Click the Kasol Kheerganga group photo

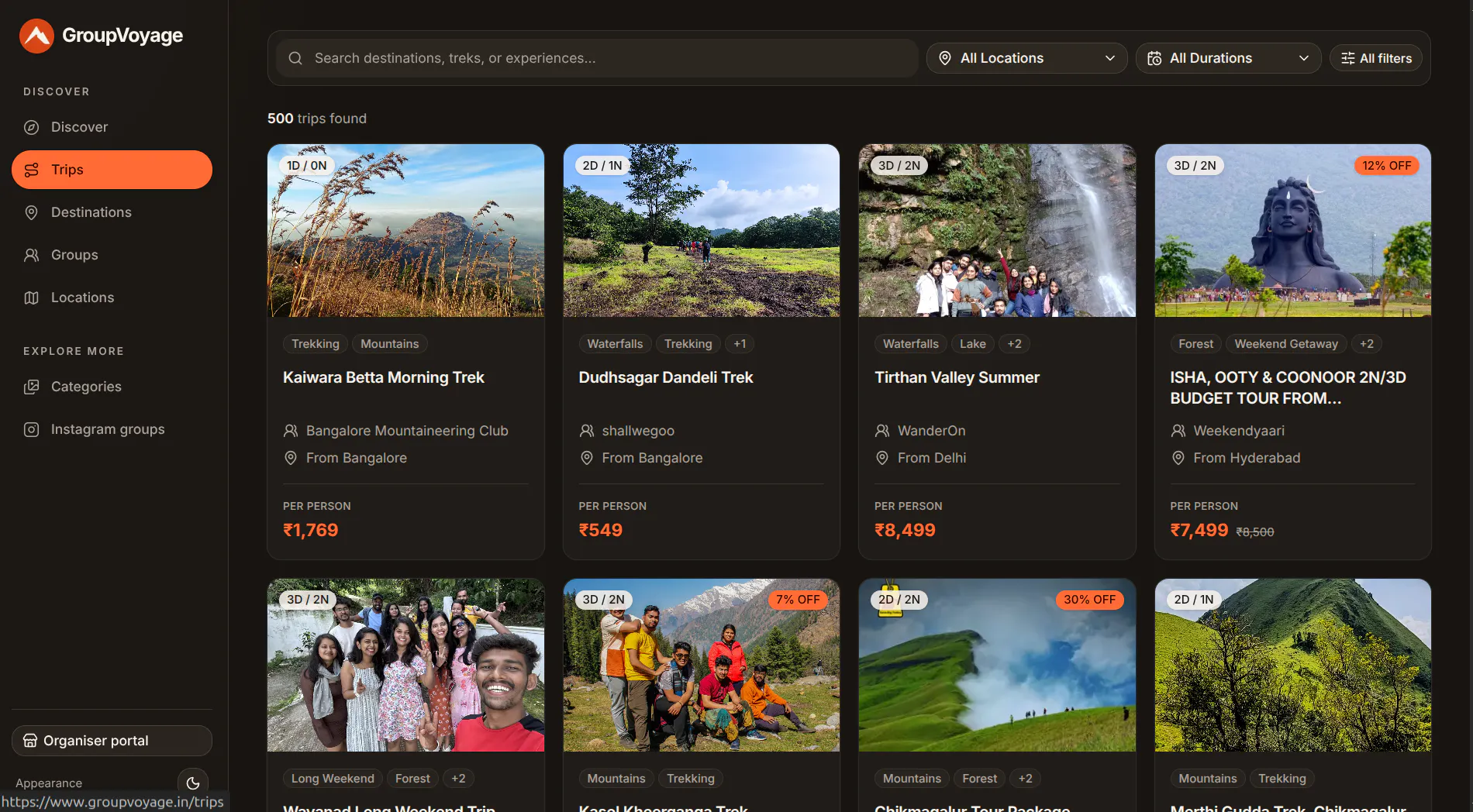pyautogui.click(x=702, y=665)
